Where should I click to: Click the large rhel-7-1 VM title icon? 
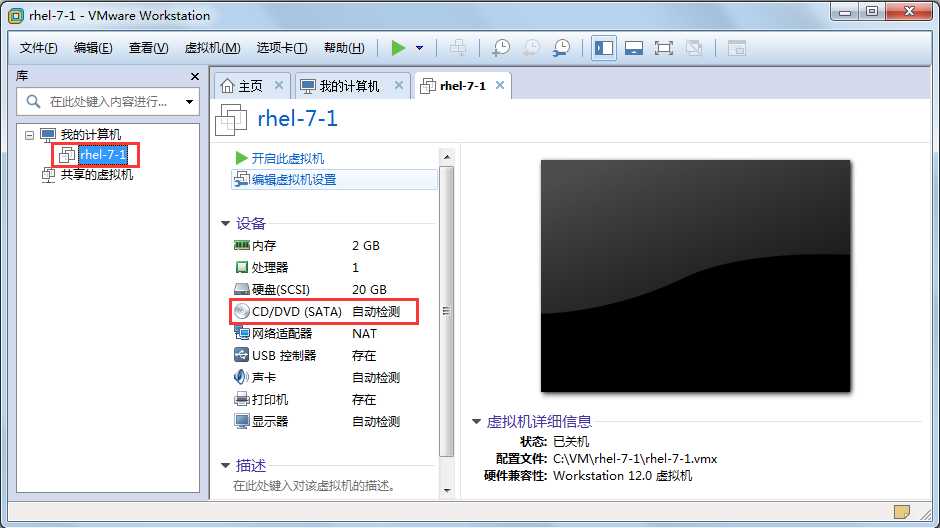231,119
